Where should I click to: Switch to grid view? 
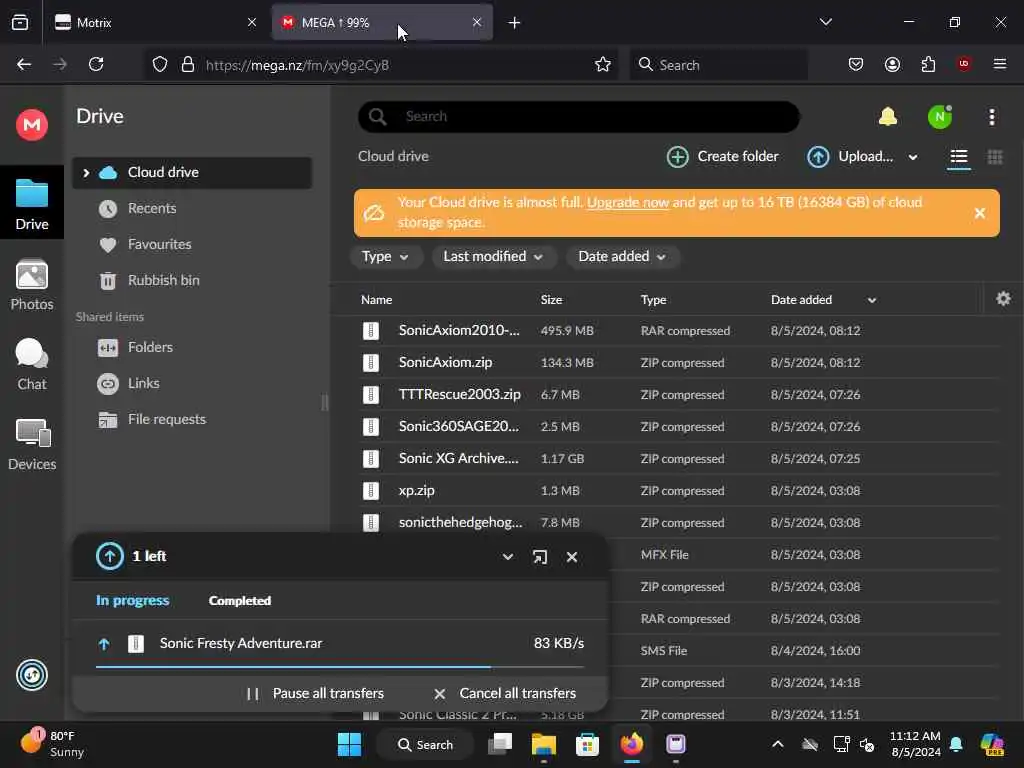point(995,157)
